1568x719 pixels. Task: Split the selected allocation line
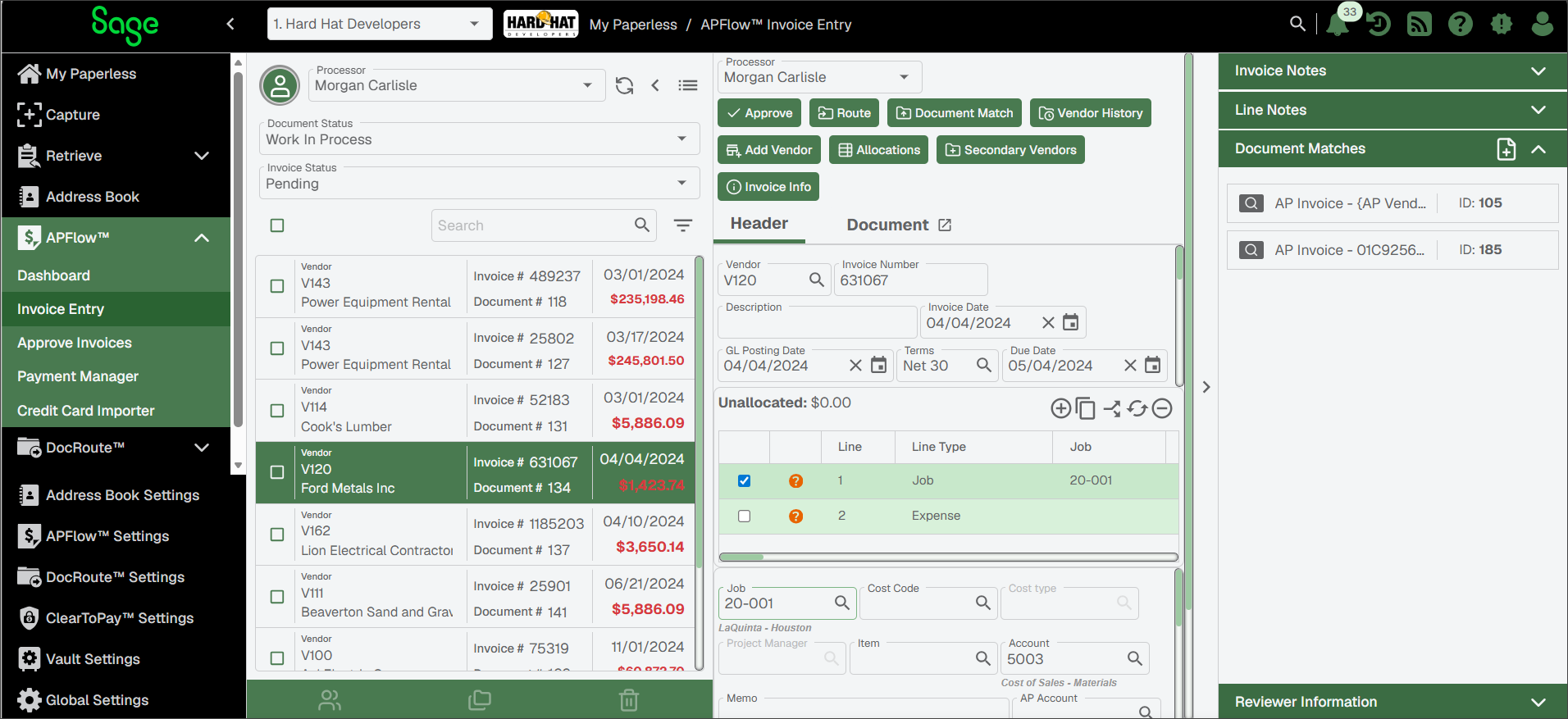pyautogui.click(x=1112, y=408)
